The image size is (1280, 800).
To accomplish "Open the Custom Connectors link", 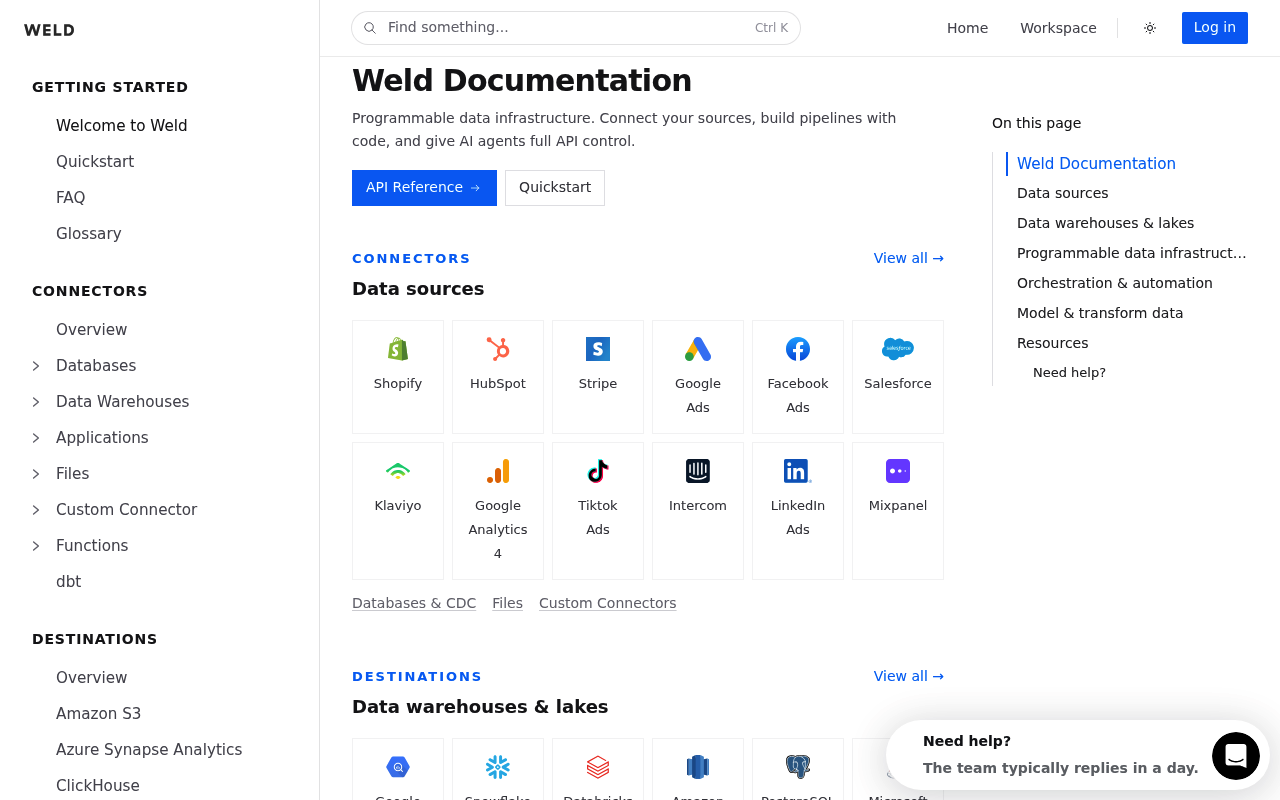I will [608, 603].
